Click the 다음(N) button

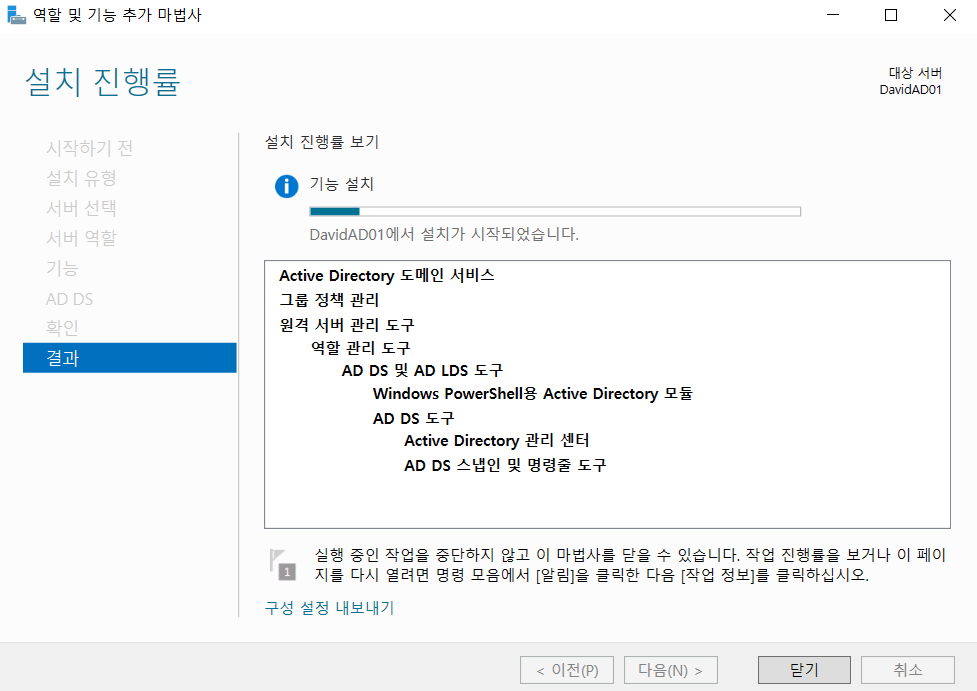(x=670, y=670)
